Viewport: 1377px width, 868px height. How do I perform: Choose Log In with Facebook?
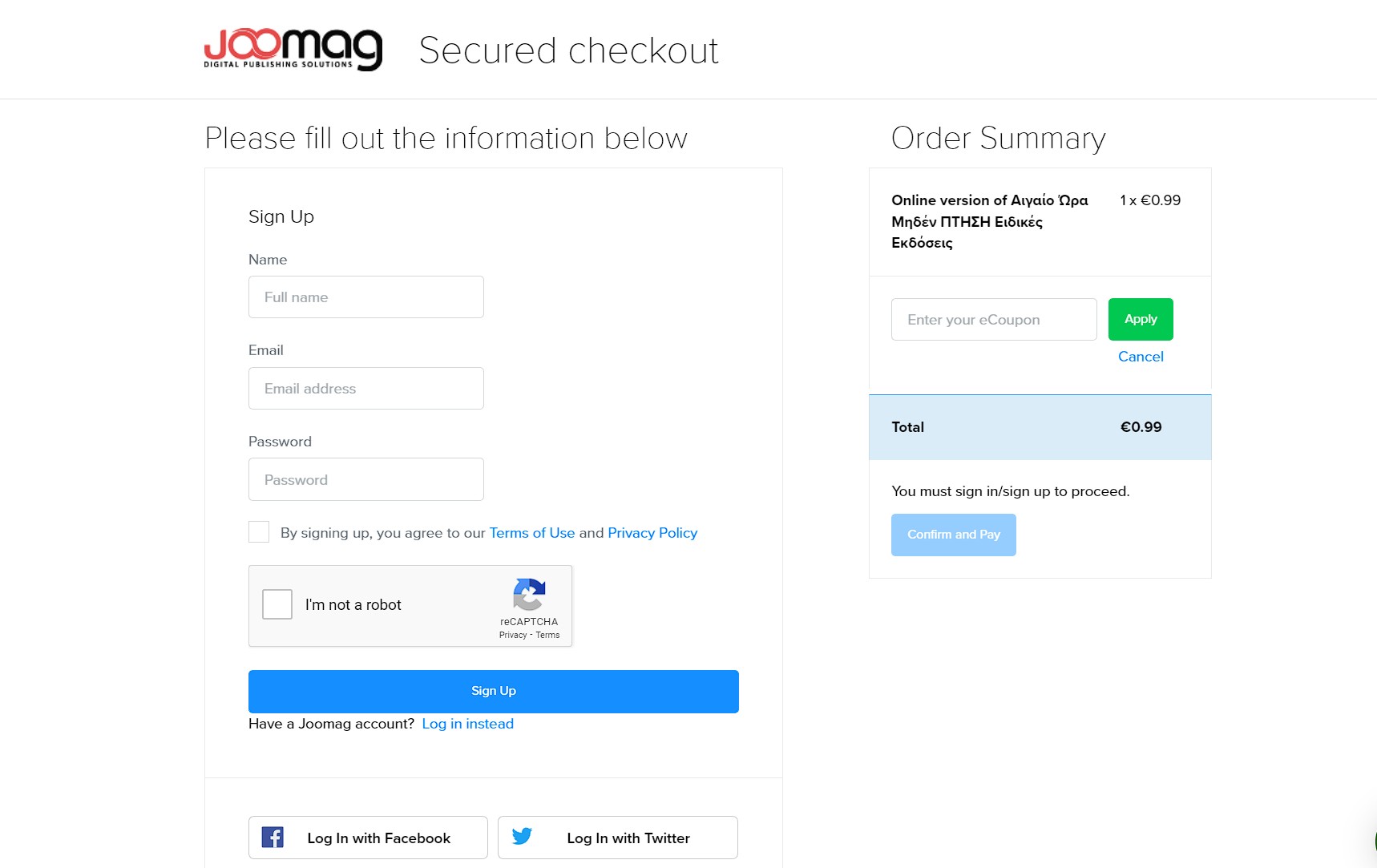click(x=369, y=838)
